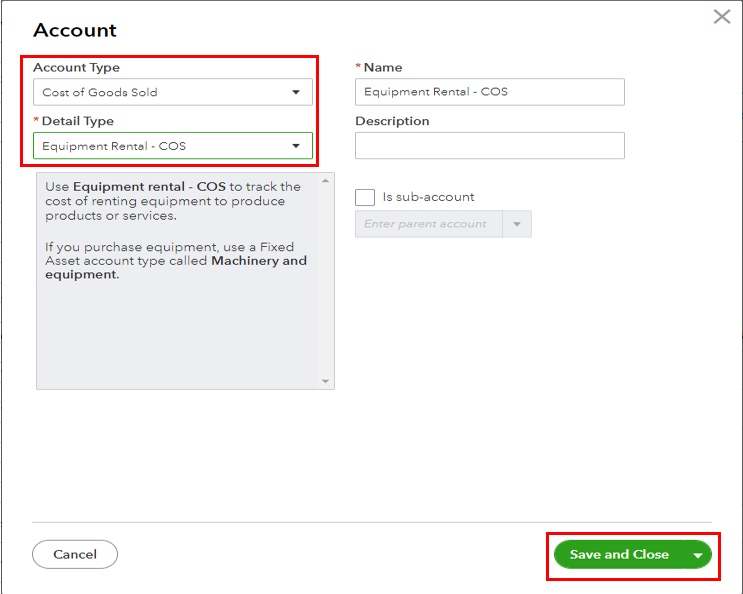This screenshot has width=743, height=594.
Task: Click the Account dialog heading
Action: point(75,31)
